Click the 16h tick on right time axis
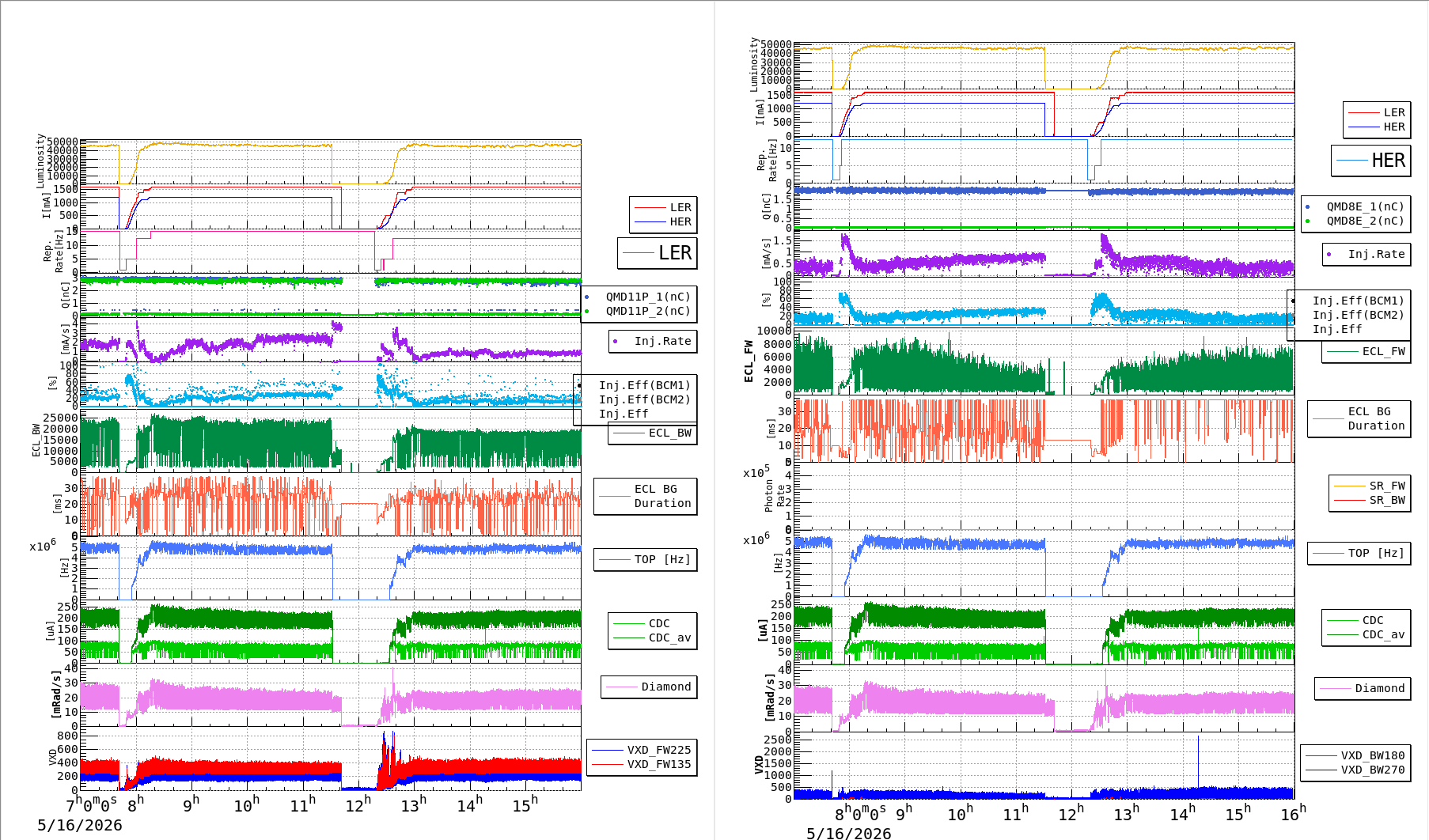The image size is (1429, 840). pos(1293,813)
